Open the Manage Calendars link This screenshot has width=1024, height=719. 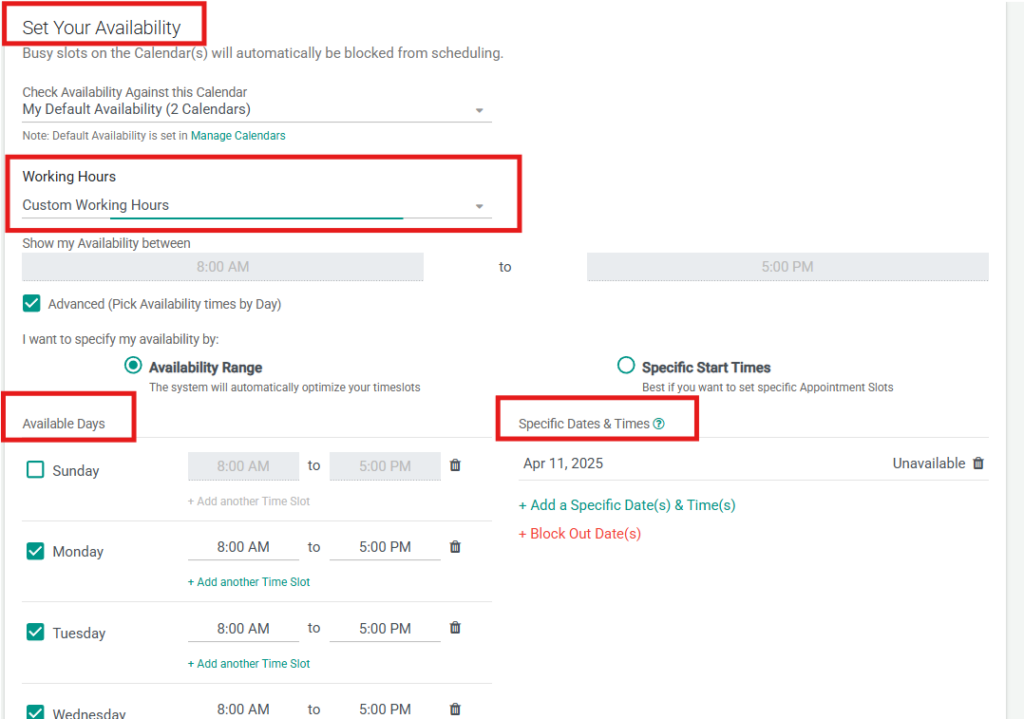[238, 136]
